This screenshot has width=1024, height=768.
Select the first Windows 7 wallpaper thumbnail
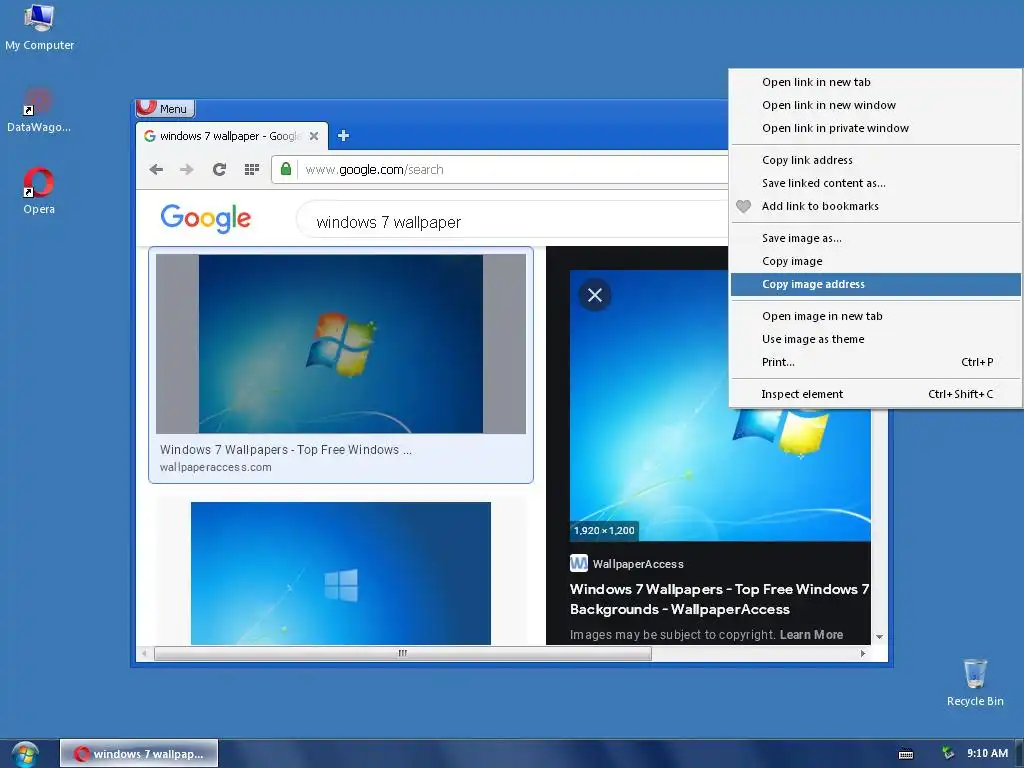(341, 344)
